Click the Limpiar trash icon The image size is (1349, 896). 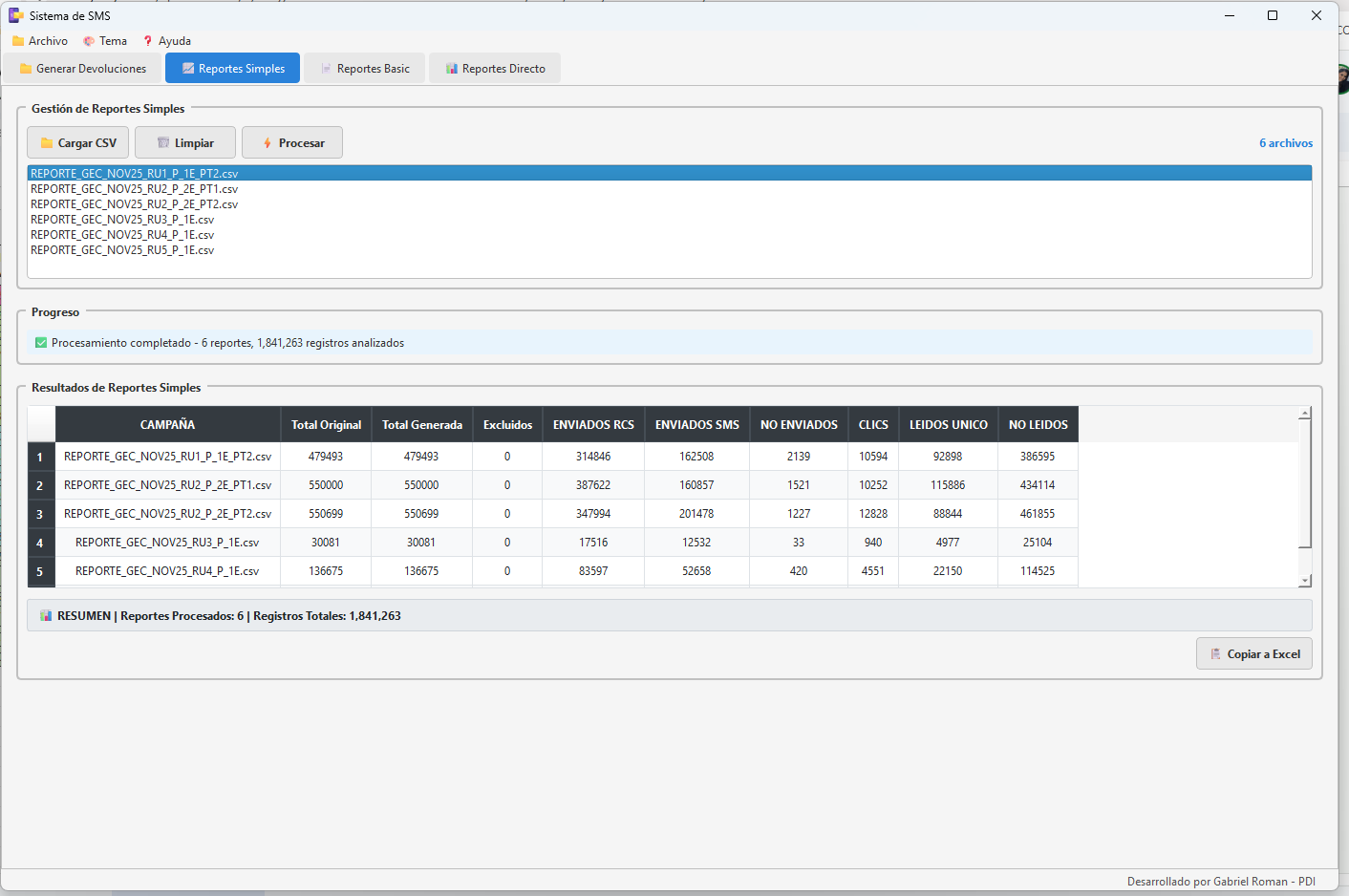[163, 143]
